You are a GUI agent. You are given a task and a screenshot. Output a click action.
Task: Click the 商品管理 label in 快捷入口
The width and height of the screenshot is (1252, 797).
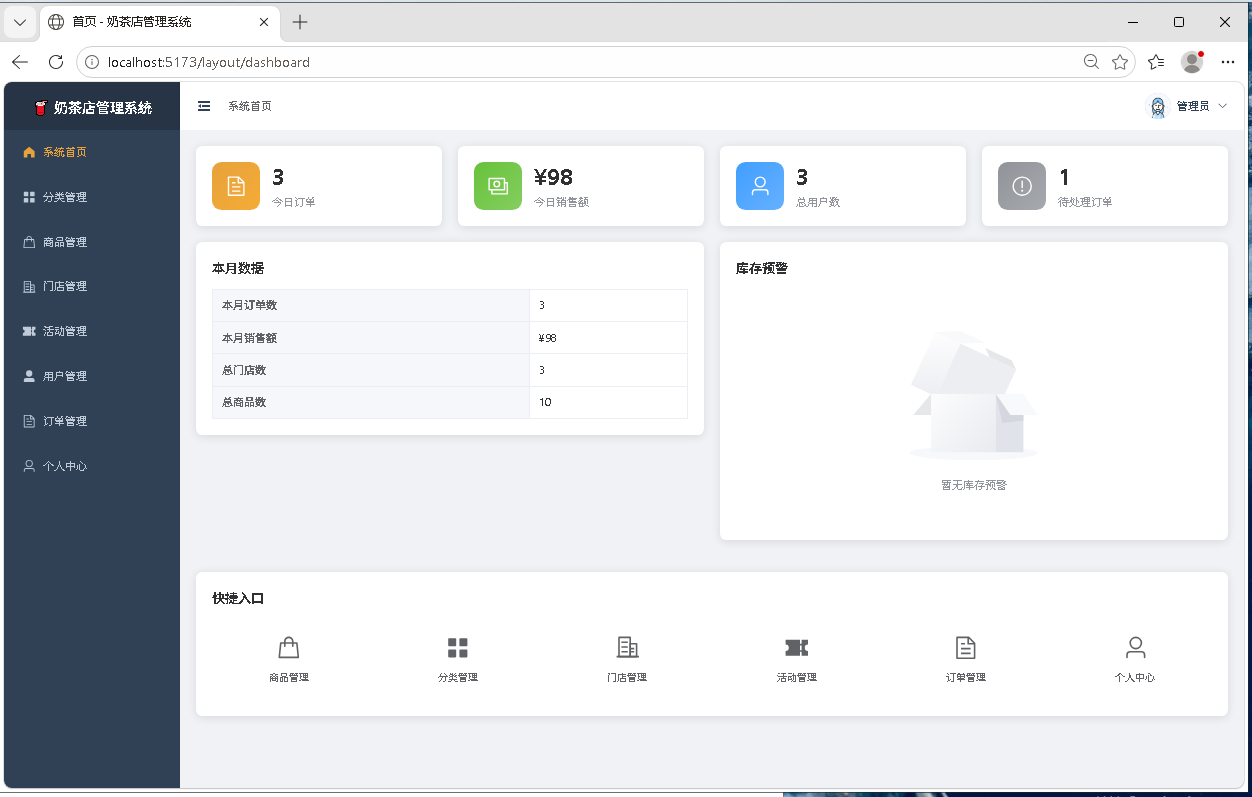289,678
